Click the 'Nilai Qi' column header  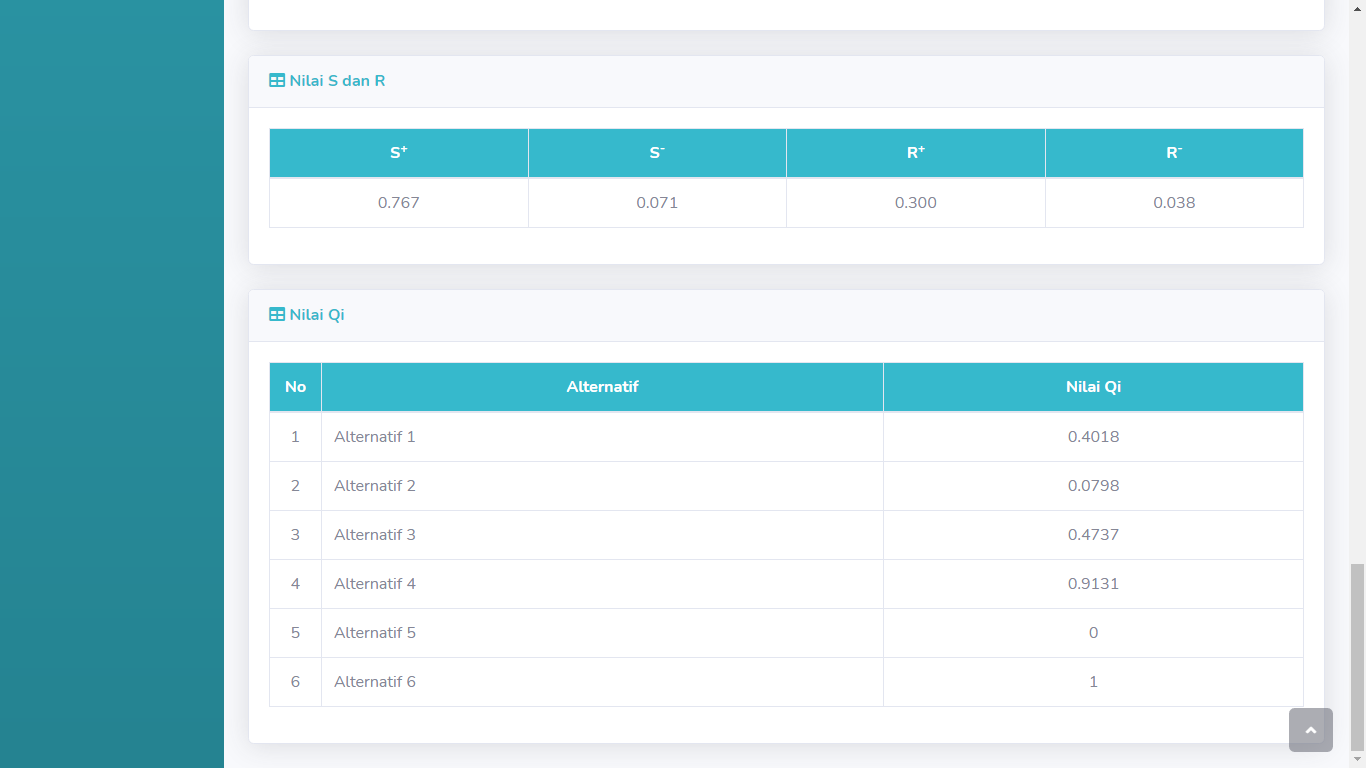tap(1093, 387)
